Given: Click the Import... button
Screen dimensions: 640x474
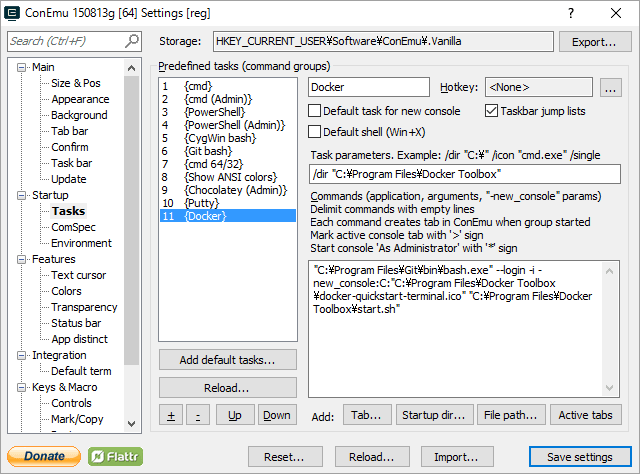Looking at the screenshot, I should [x=457, y=456].
